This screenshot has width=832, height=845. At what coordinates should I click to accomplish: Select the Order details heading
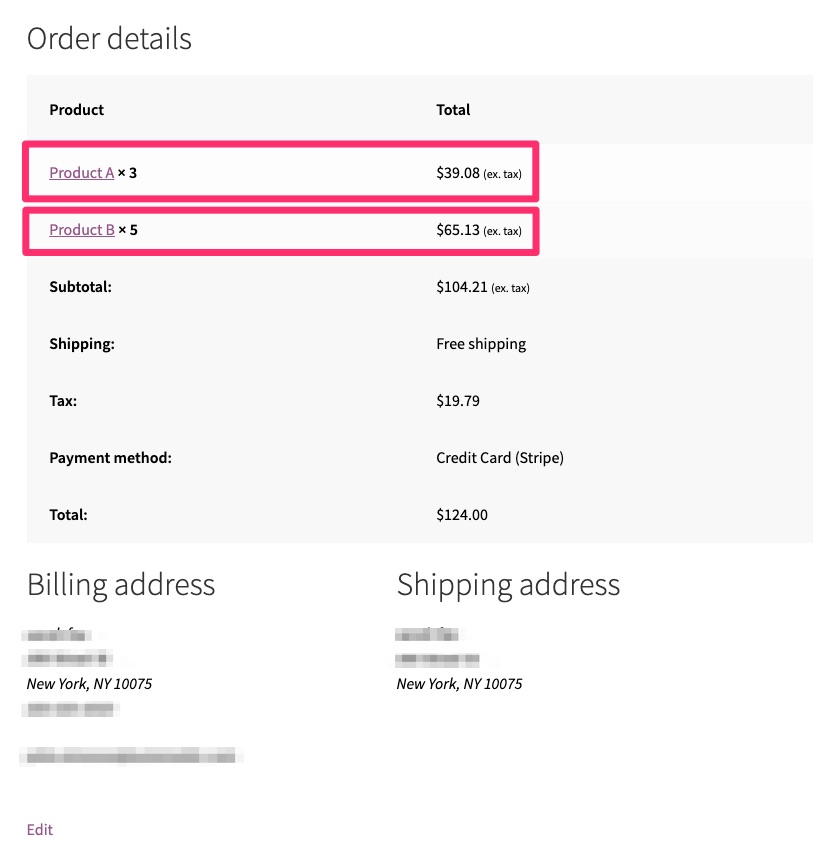[110, 40]
